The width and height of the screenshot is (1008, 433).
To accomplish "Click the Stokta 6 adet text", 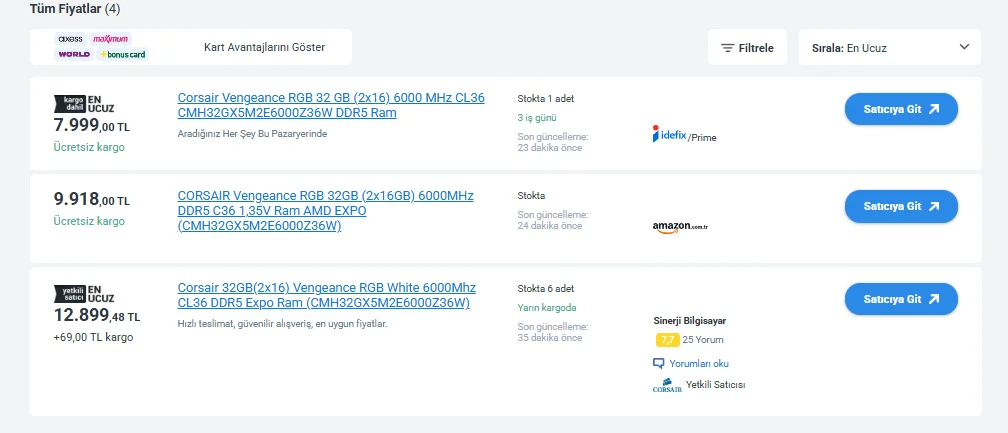I will 546,289.
